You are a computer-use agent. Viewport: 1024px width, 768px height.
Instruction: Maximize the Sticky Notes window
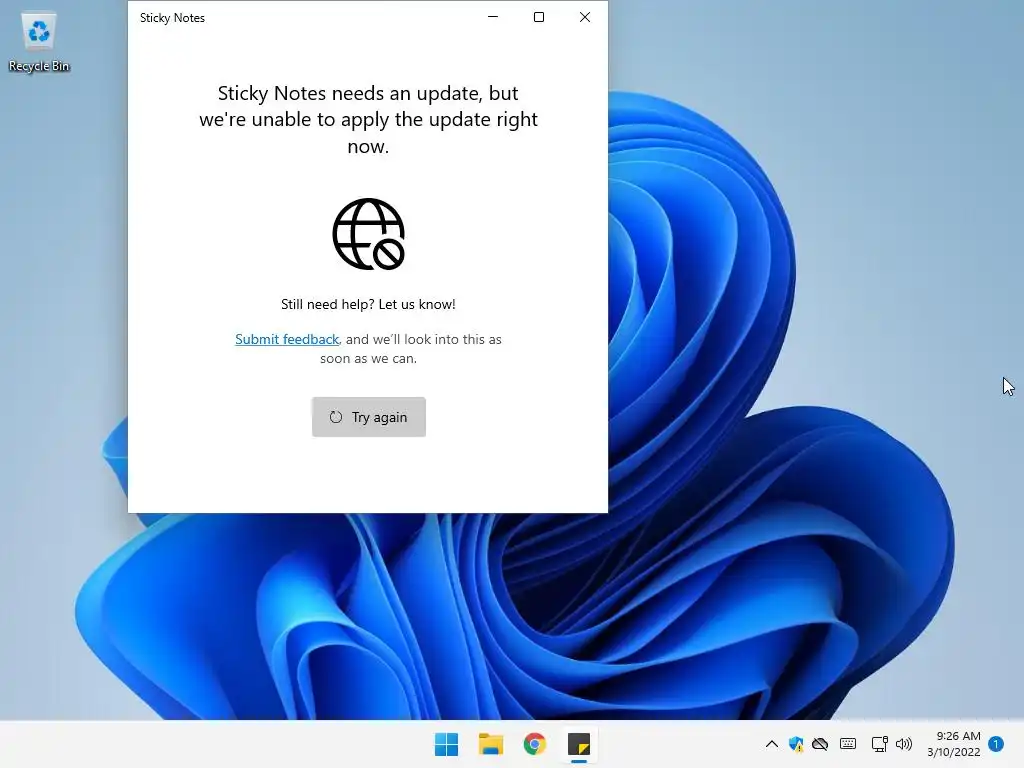pyautogui.click(x=539, y=17)
